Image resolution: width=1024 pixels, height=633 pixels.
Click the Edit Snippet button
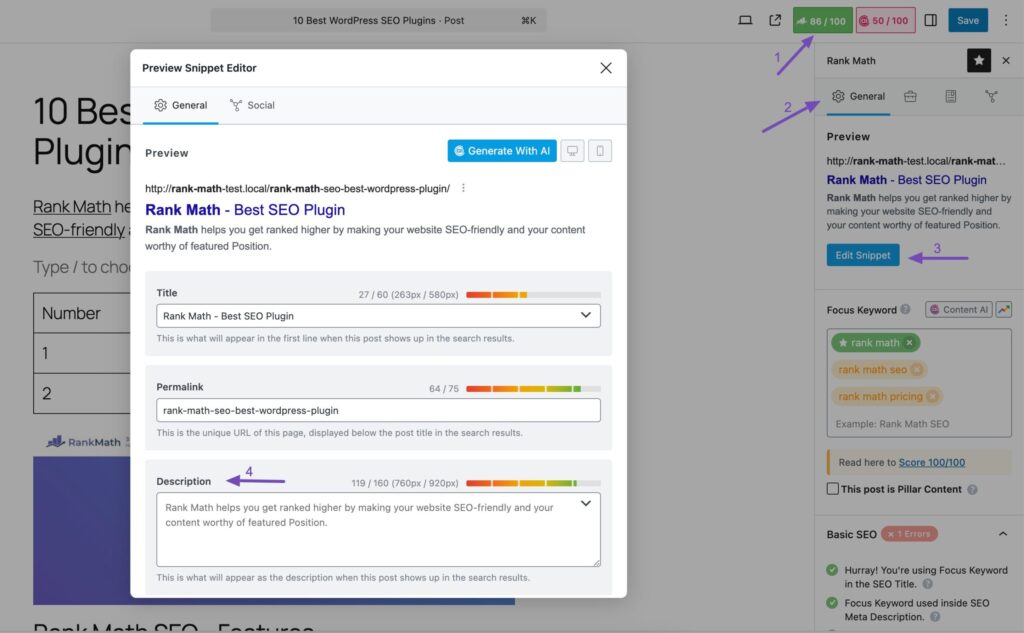coord(863,255)
